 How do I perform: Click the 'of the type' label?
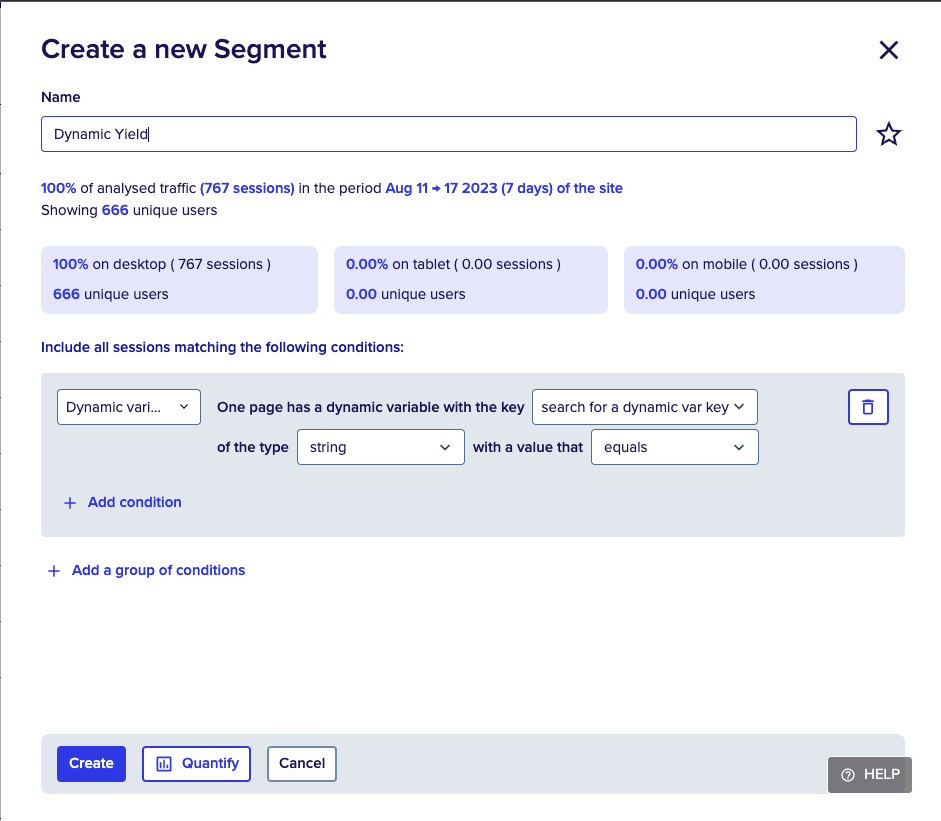253,447
